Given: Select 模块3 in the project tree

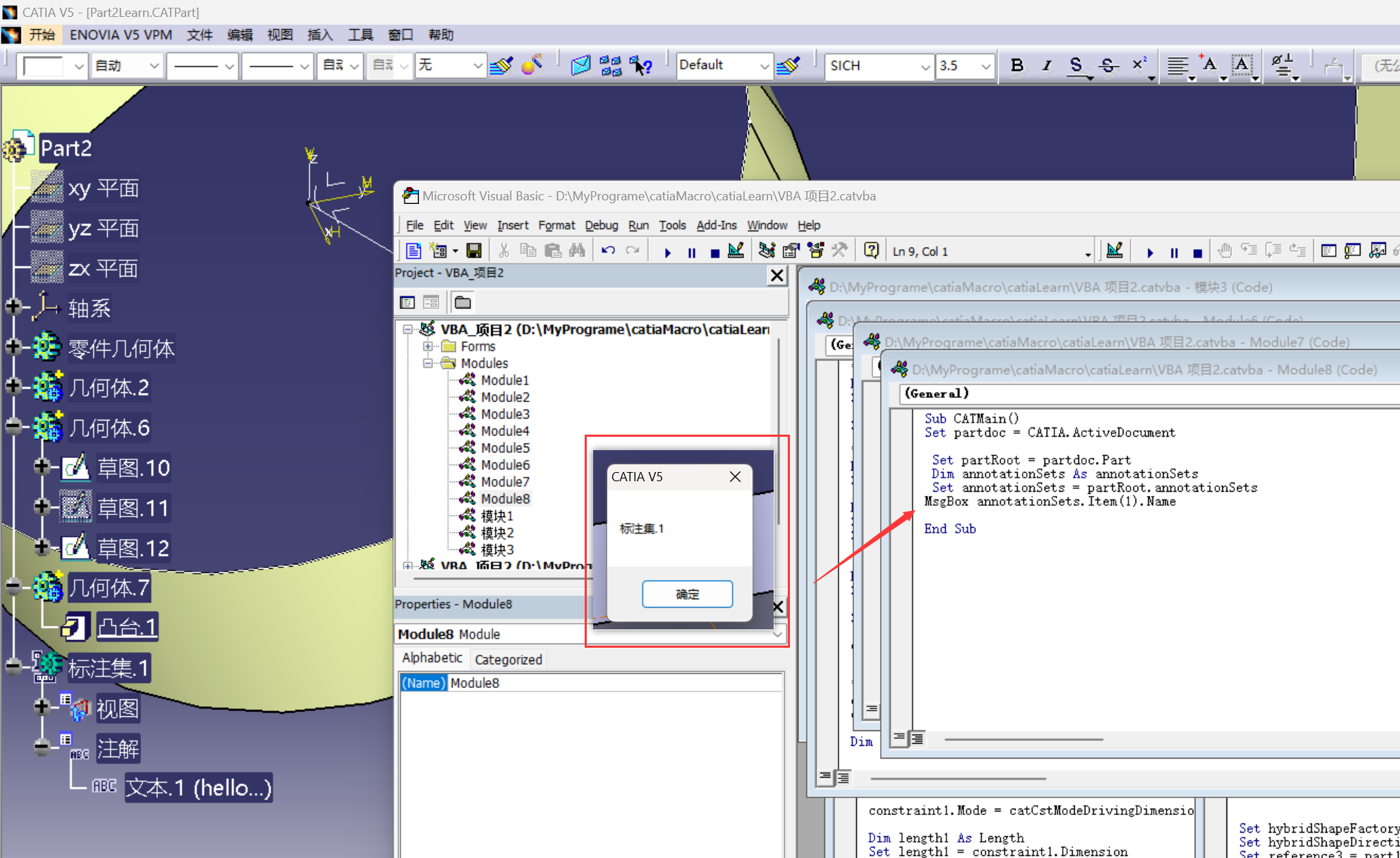Looking at the screenshot, I should 497,550.
